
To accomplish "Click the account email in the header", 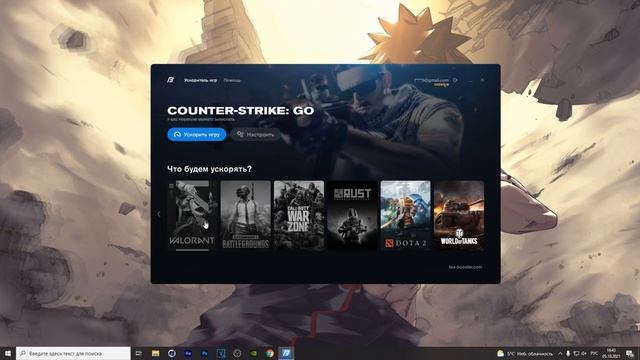I will click(x=431, y=80).
